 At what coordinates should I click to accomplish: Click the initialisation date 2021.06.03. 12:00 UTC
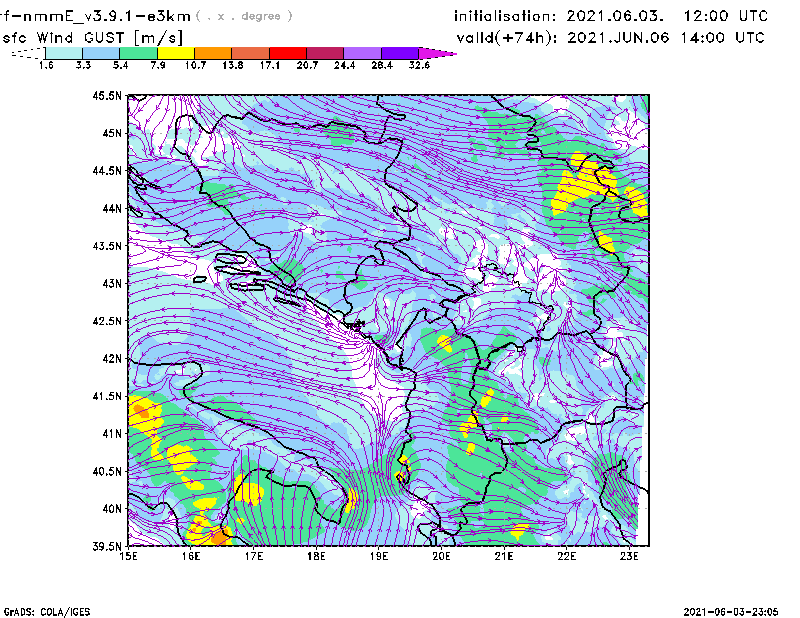pos(666,16)
